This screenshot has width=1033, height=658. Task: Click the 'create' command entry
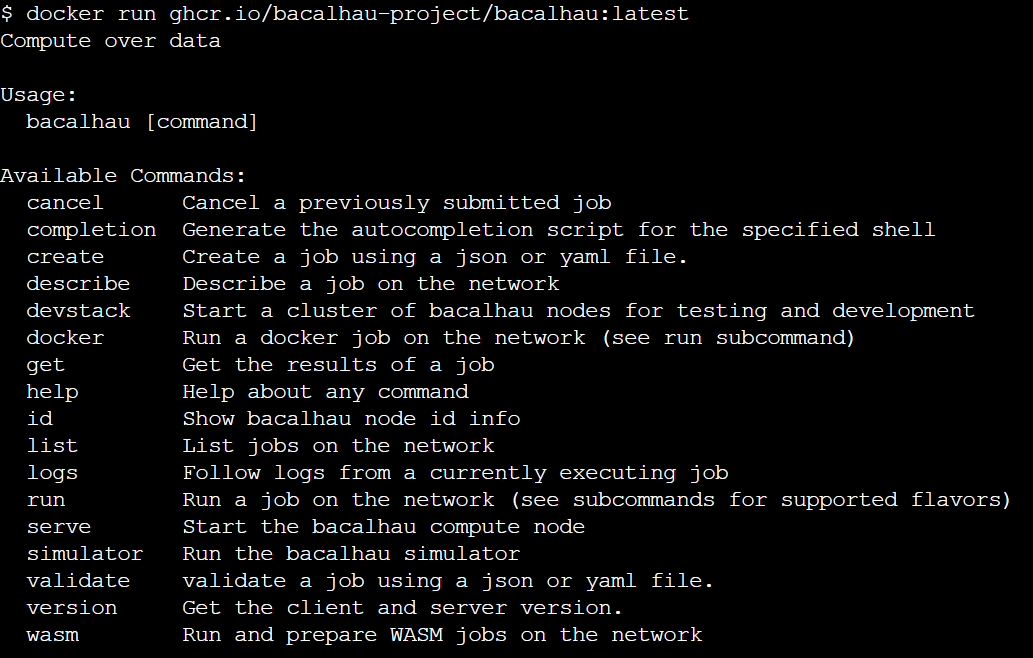click(x=65, y=257)
